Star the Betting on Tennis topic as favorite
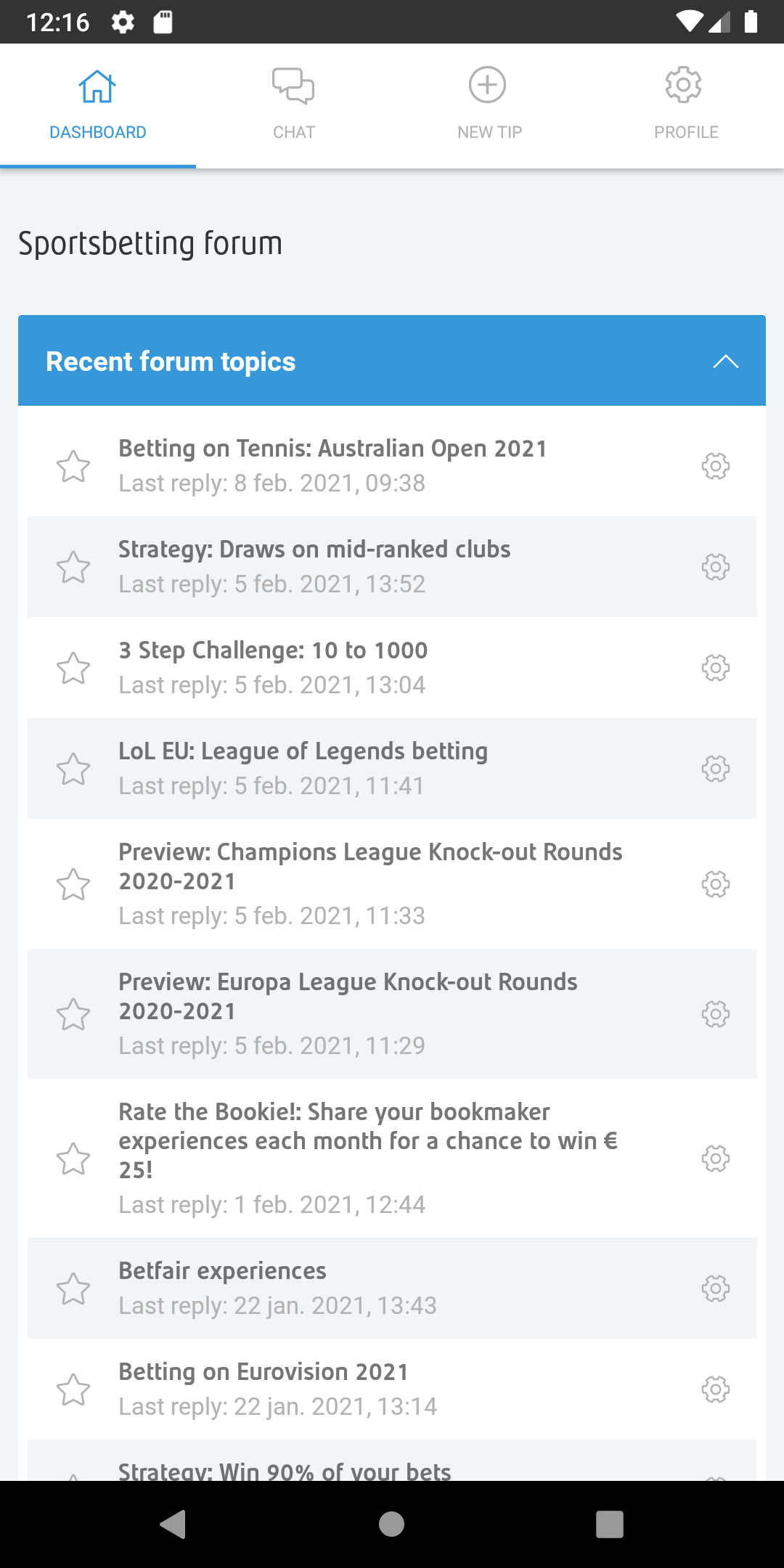Viewport: 784px width, 1568px height. [x=73, y=466]
